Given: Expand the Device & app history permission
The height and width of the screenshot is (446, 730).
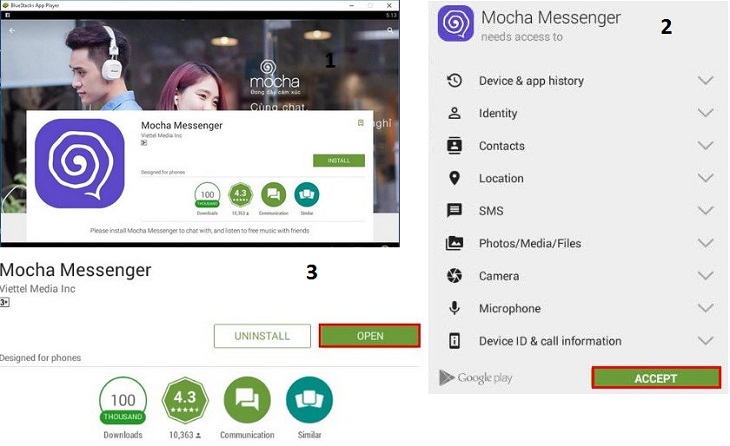Looking at the screenshot, I should click(x=706, y=81).
